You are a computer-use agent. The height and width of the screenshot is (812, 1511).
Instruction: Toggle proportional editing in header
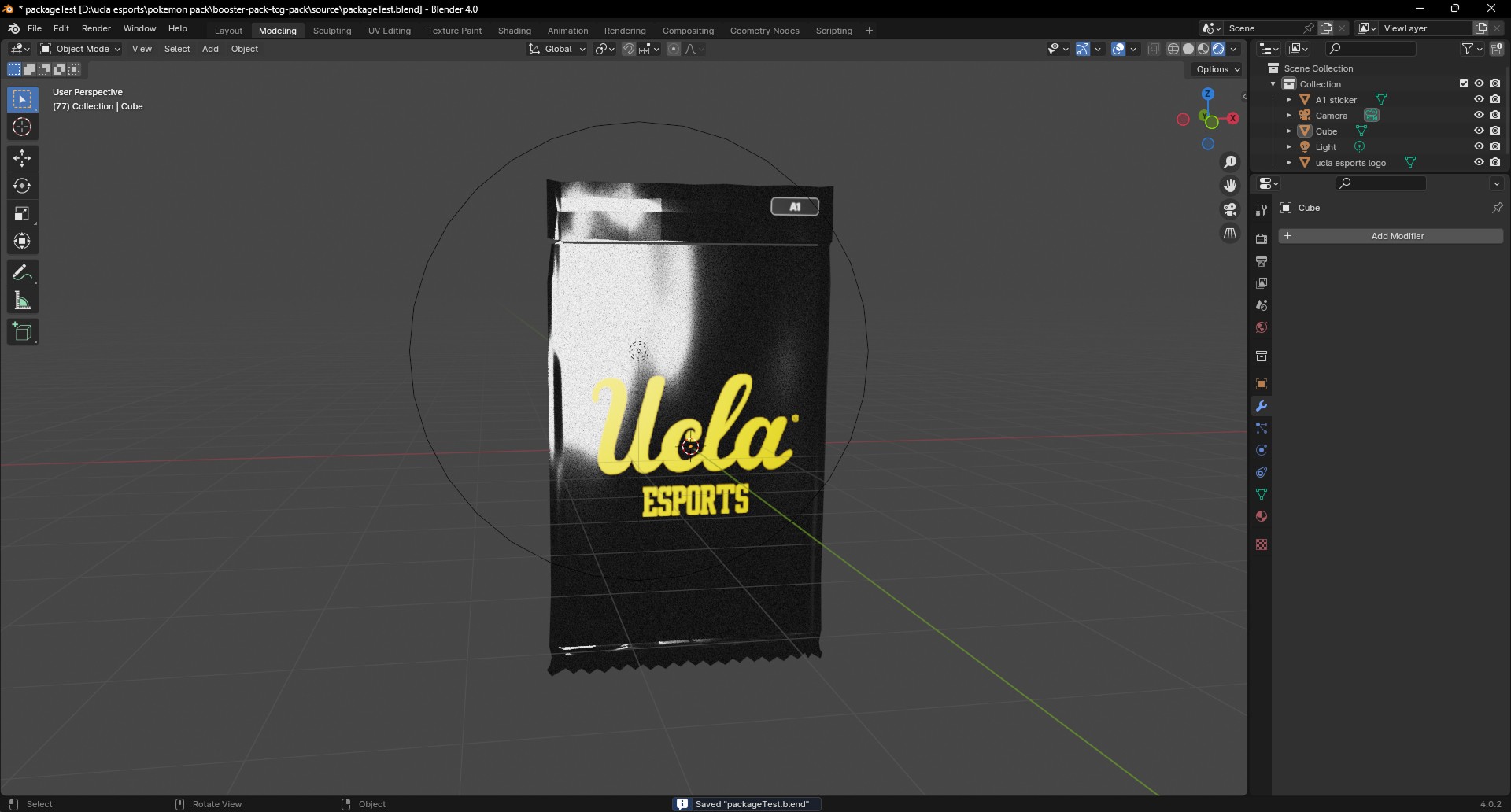click(x=674, y=49)
